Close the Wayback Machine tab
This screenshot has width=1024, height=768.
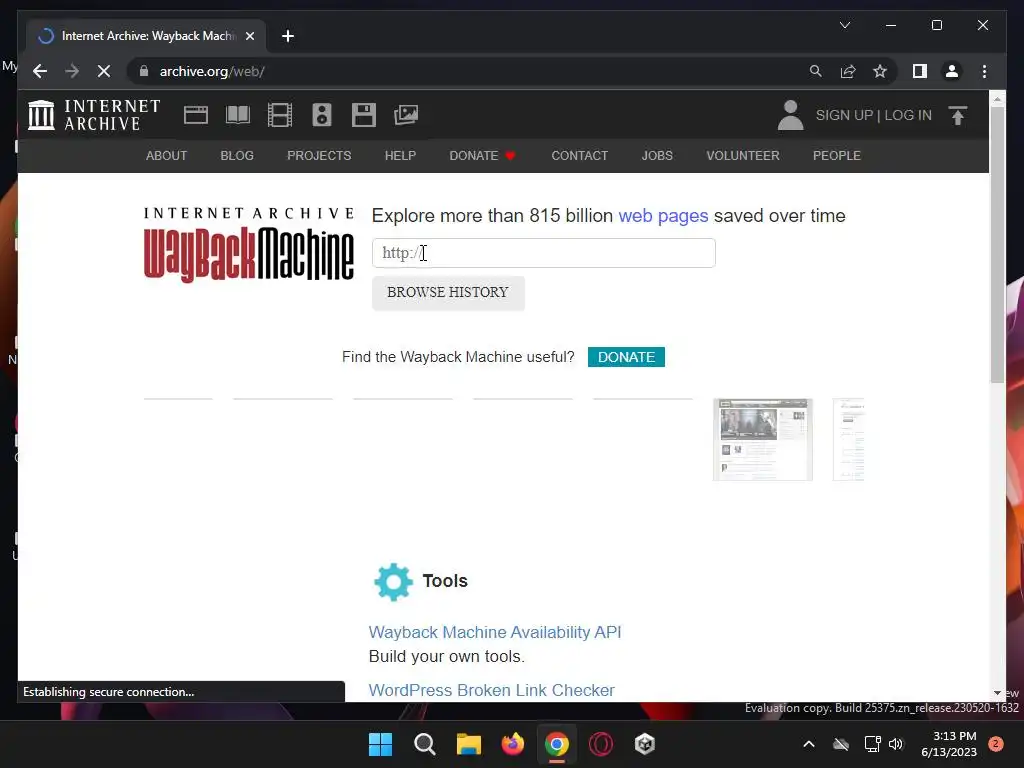coord(249,36)
